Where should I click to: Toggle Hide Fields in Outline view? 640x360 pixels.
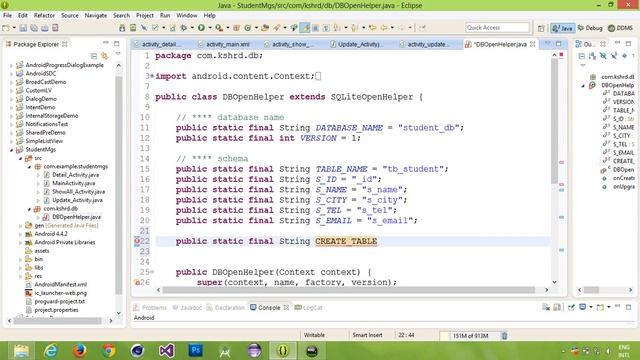pos(603,56)
